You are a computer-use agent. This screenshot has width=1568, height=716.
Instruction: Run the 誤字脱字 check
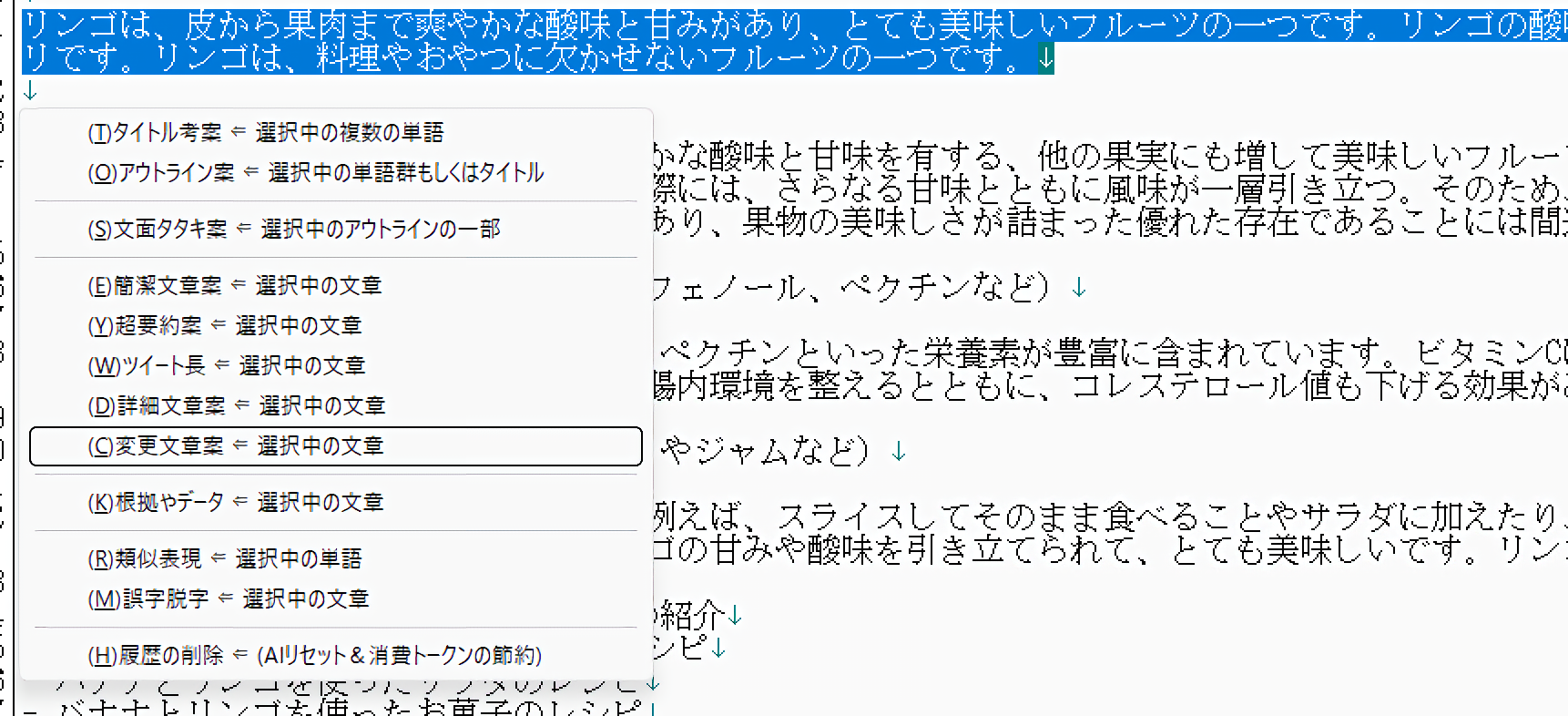point(228,599)
